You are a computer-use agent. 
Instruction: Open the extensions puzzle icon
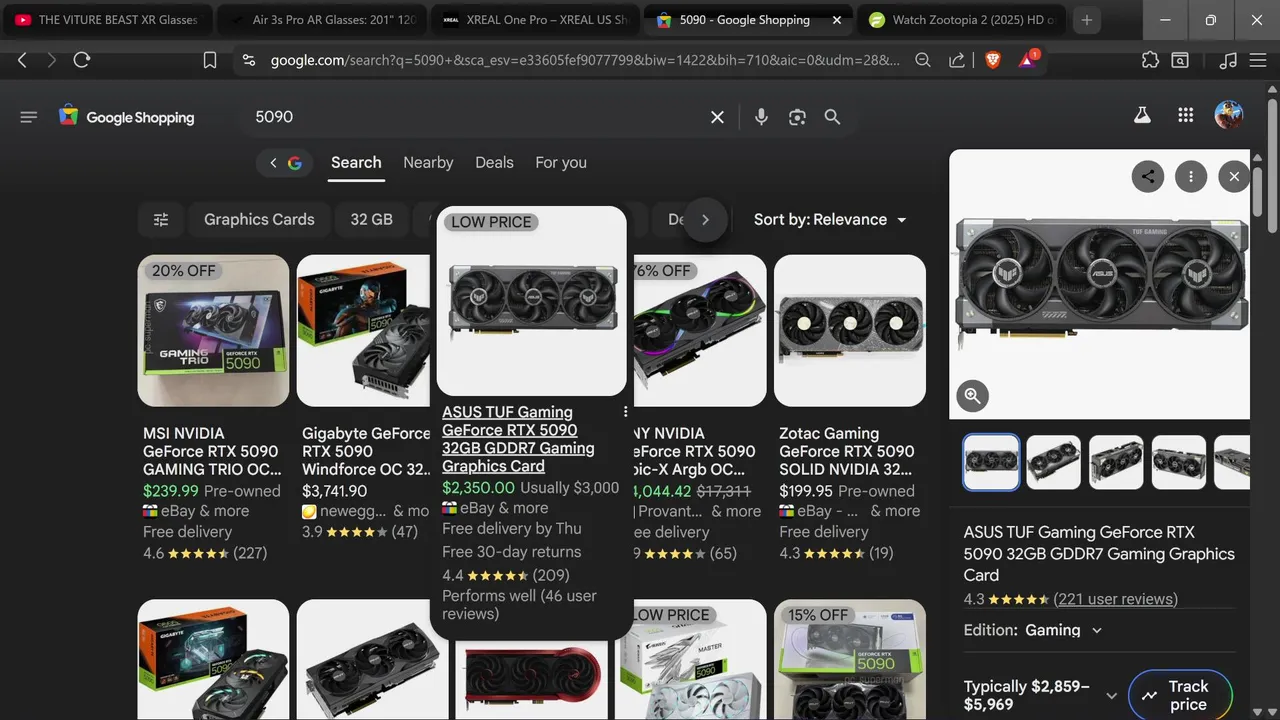click(1150, 60)
